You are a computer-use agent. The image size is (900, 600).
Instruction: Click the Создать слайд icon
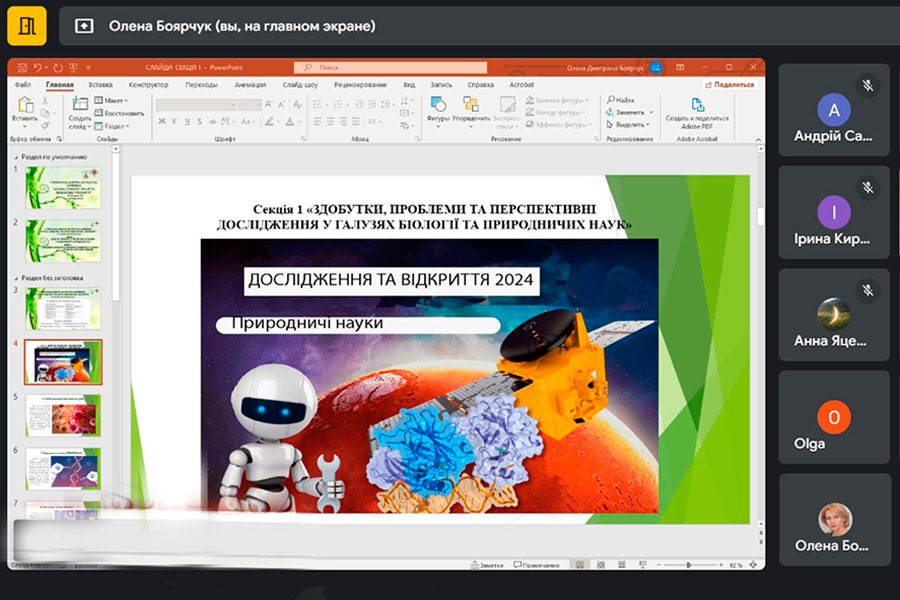click(80, 106)
